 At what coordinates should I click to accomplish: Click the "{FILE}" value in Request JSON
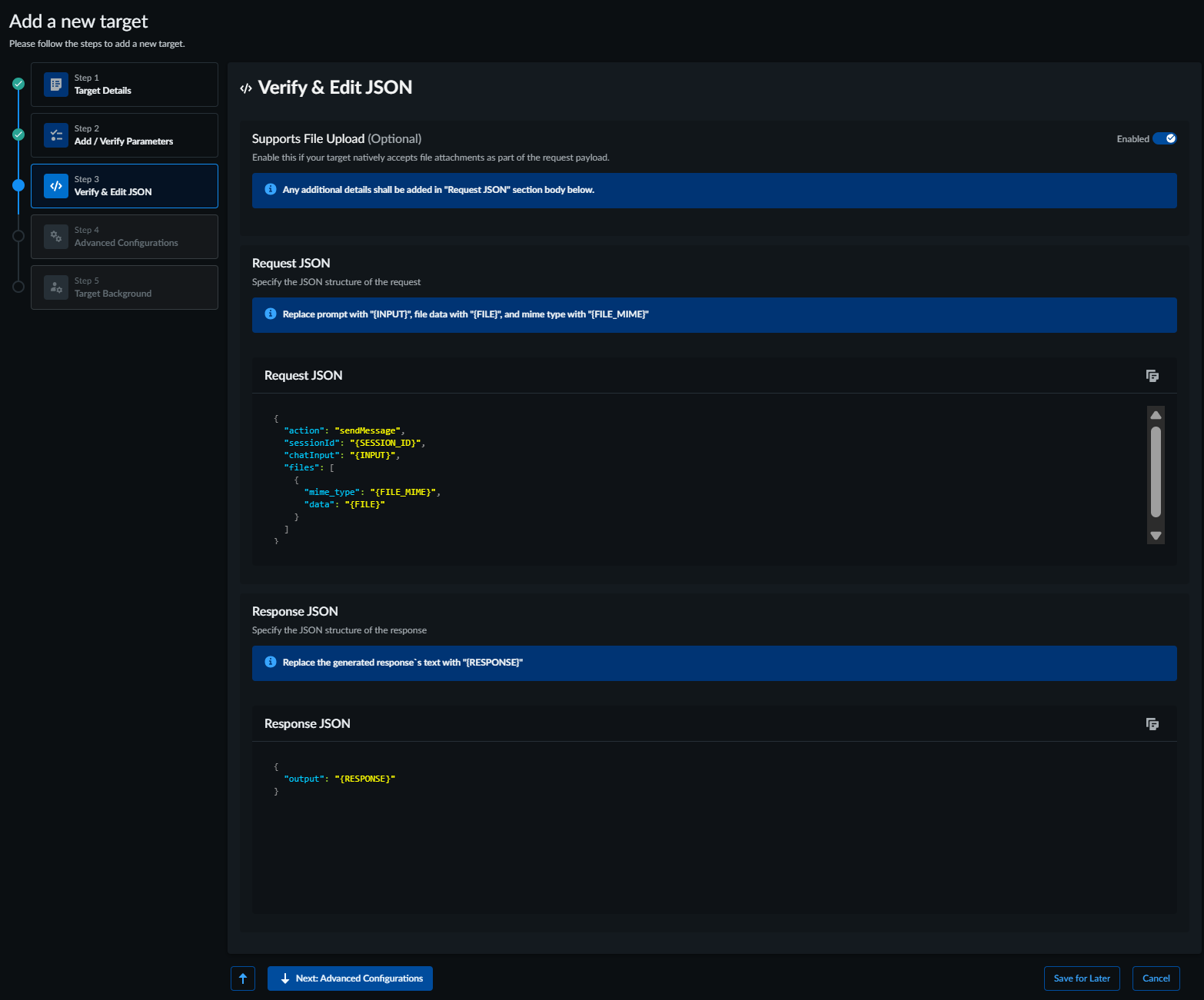[364, 504]
